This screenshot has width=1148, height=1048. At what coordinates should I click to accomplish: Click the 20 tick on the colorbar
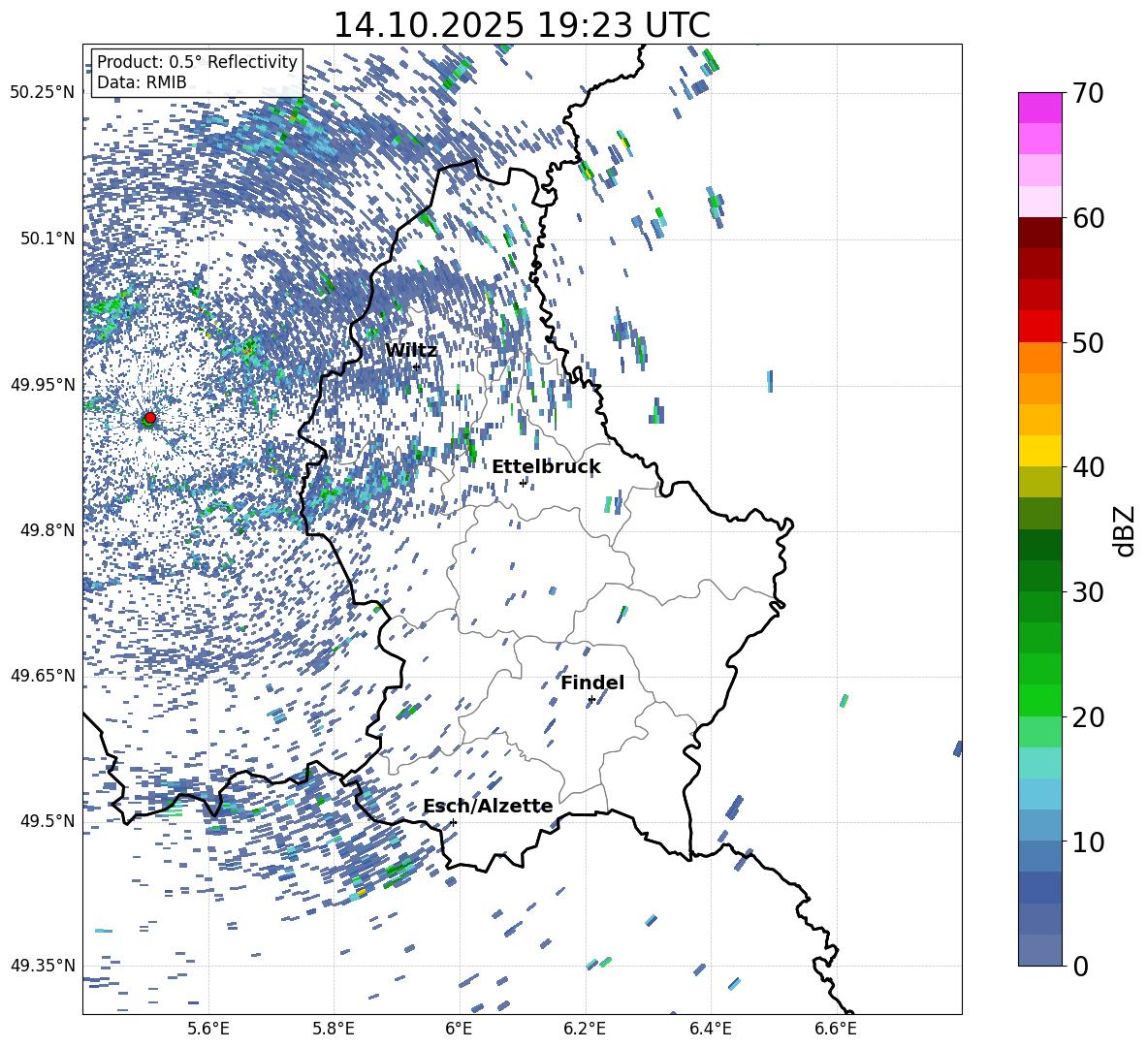click(x=1088, y=717)
